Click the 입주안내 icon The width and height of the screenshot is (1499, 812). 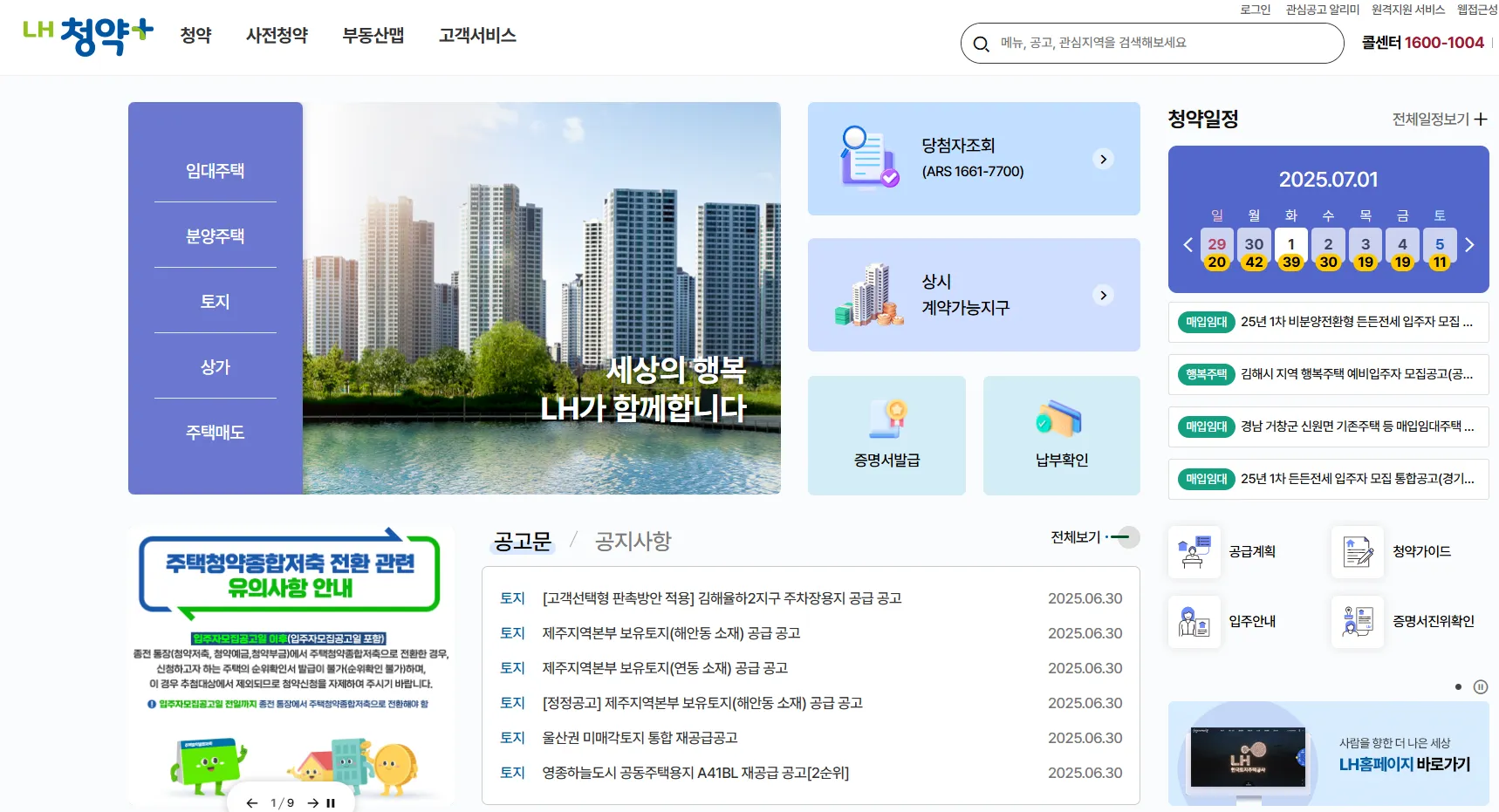(x=1194, y=622)
